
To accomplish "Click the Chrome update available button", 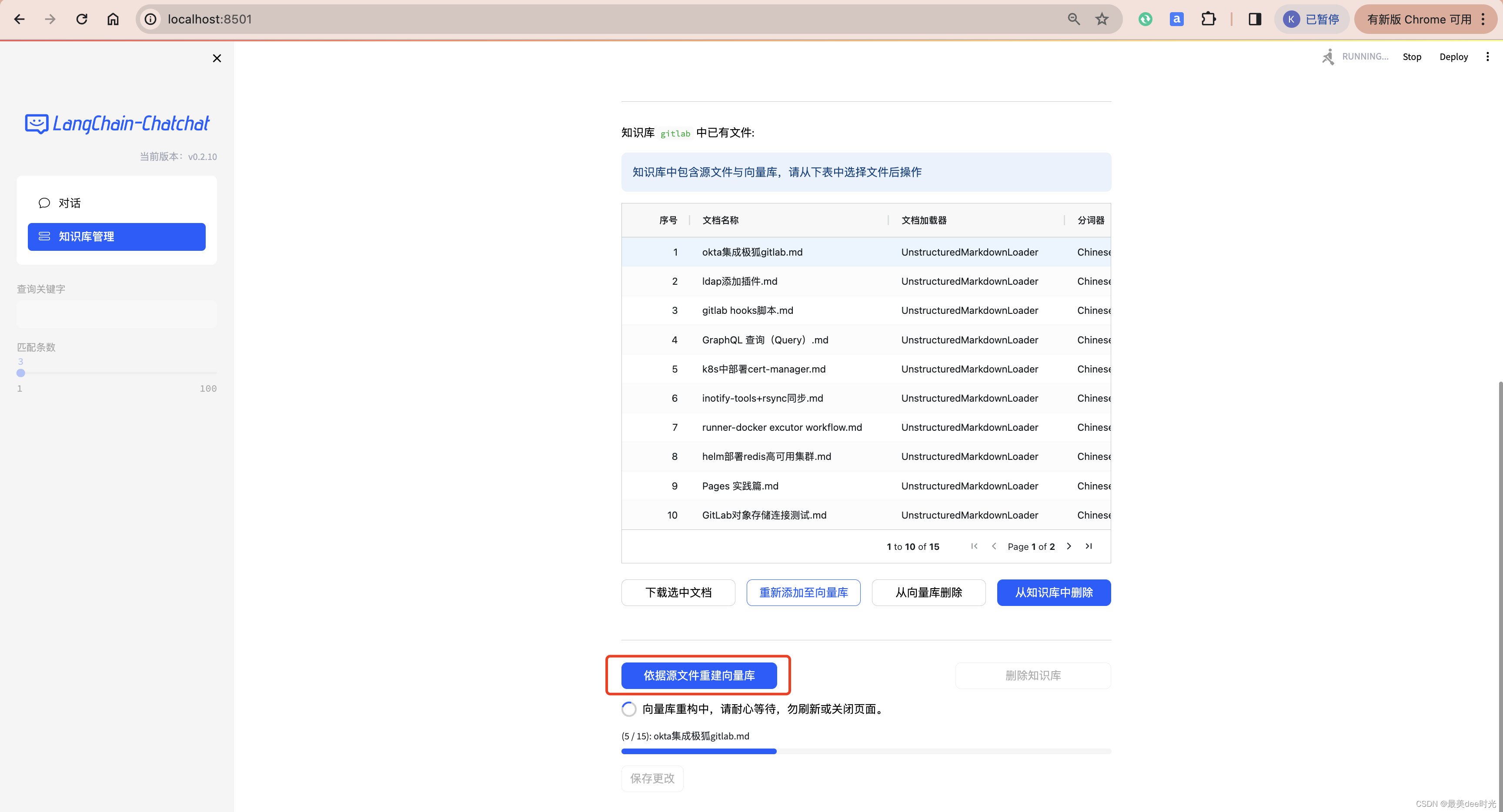I will coord(1426,19).
